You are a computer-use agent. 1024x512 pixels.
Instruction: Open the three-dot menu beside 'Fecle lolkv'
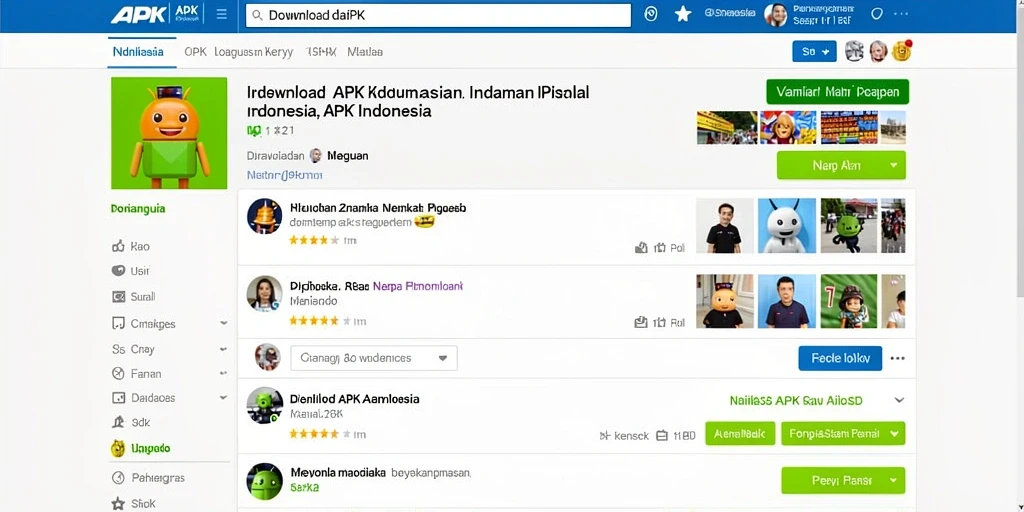click(x=897, y=358)
